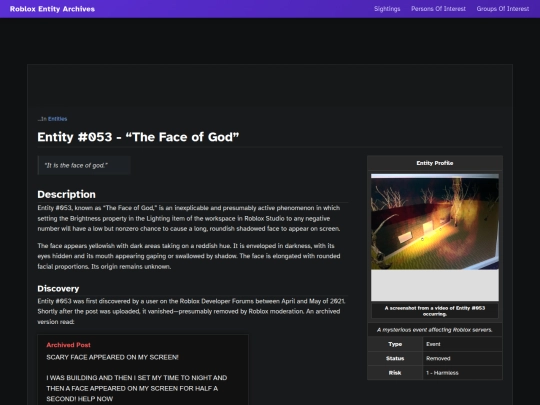The width and height of the screenshot is (540, 405).
Task: Click the Archived Post heading
Action: point(69,345)
